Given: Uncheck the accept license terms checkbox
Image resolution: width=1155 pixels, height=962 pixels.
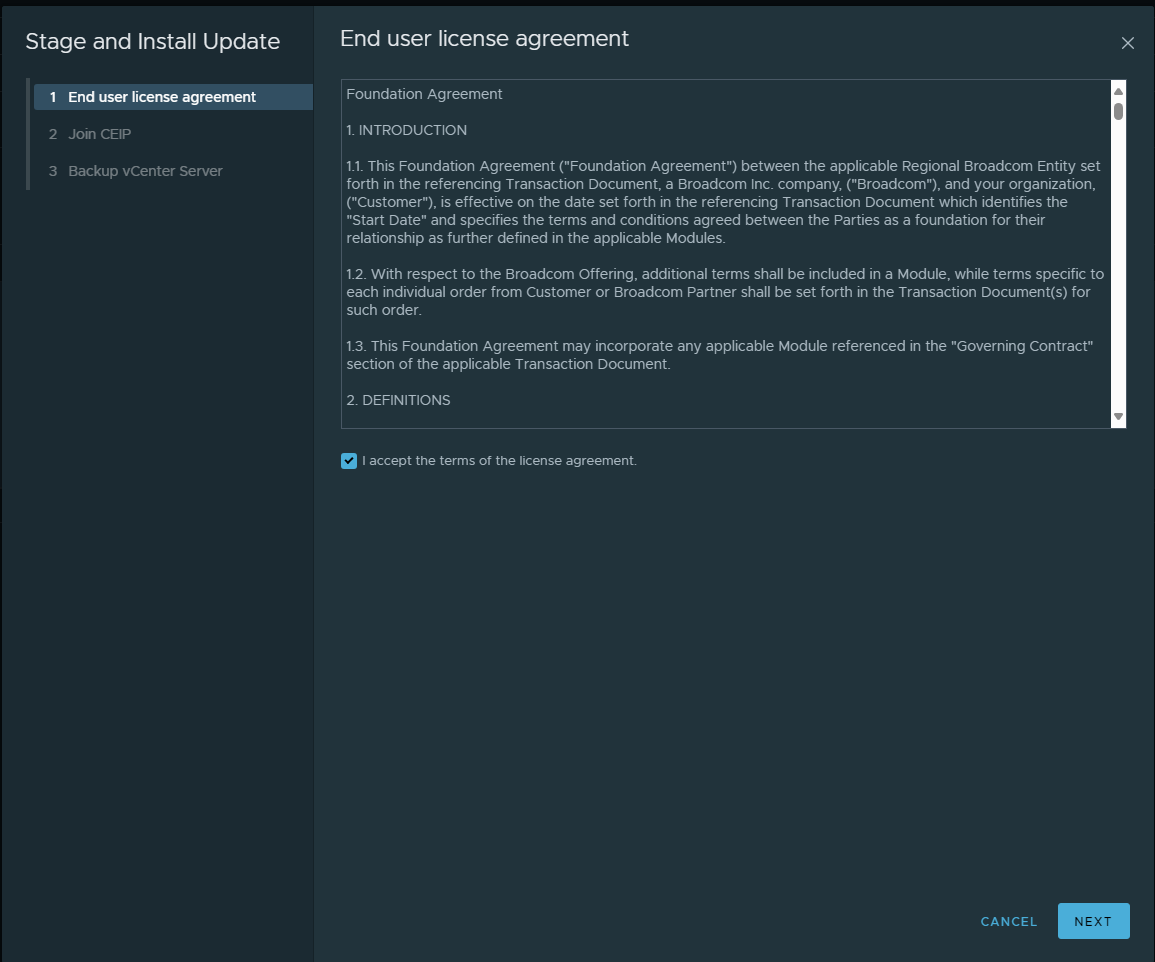Looking at the screenshot, I should point(349,461).
